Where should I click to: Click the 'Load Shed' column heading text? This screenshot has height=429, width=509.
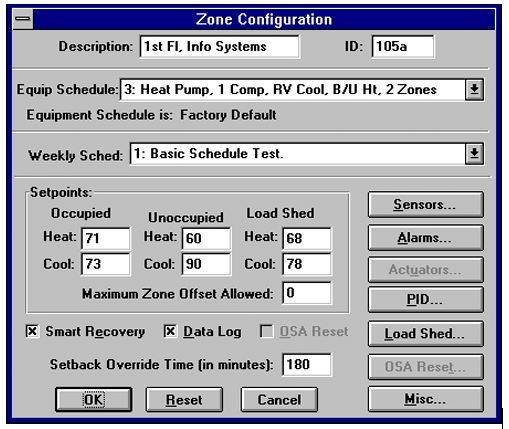point(280,213)
